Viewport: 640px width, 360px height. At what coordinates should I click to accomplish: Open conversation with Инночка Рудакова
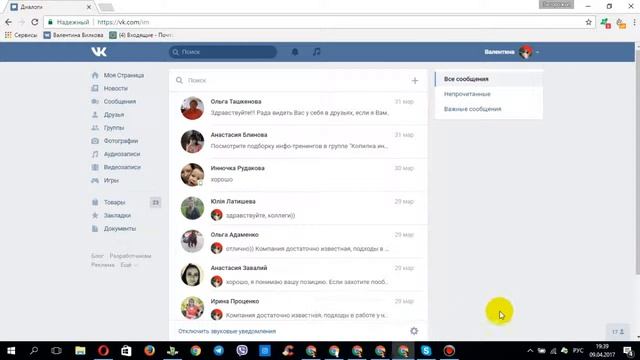(x=298, y=175)
